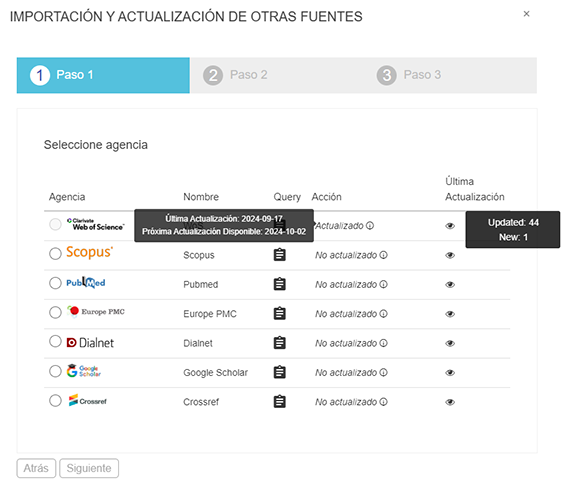Screen dimensions: 567x494
Task: Click the Siguiente button
Action: tap(89, 468)
